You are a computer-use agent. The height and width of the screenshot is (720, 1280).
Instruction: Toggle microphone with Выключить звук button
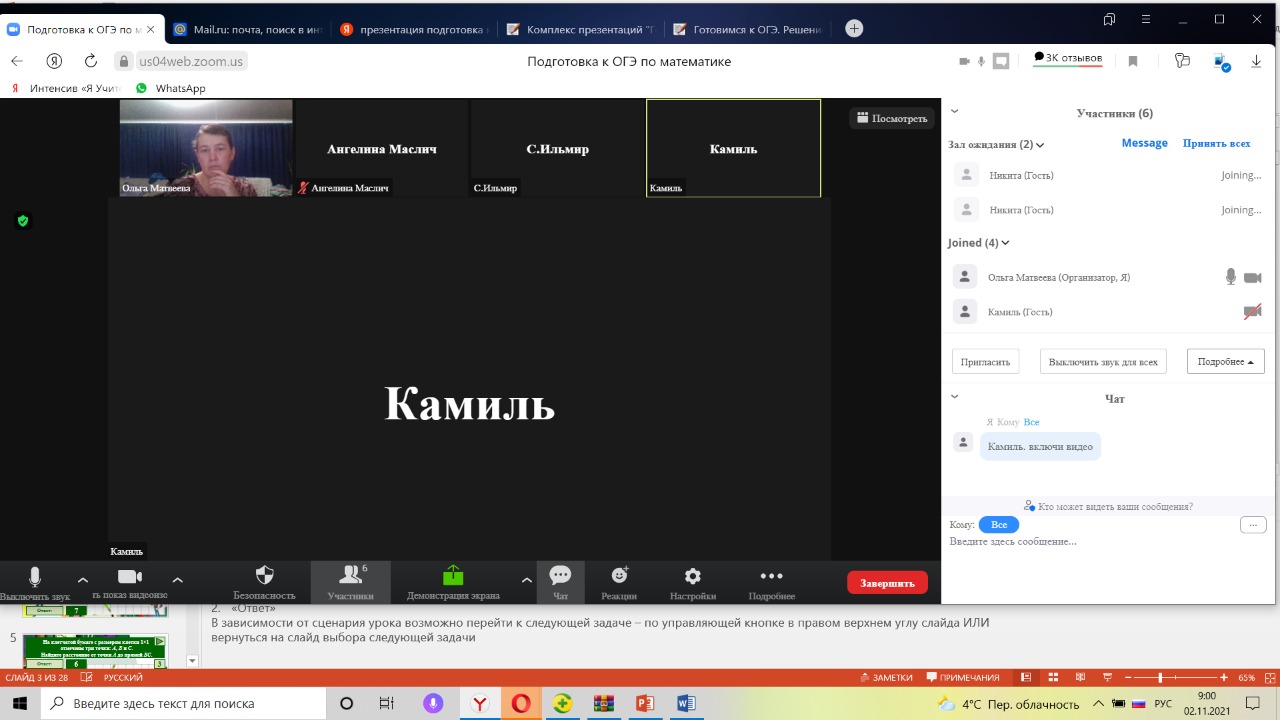35,578
